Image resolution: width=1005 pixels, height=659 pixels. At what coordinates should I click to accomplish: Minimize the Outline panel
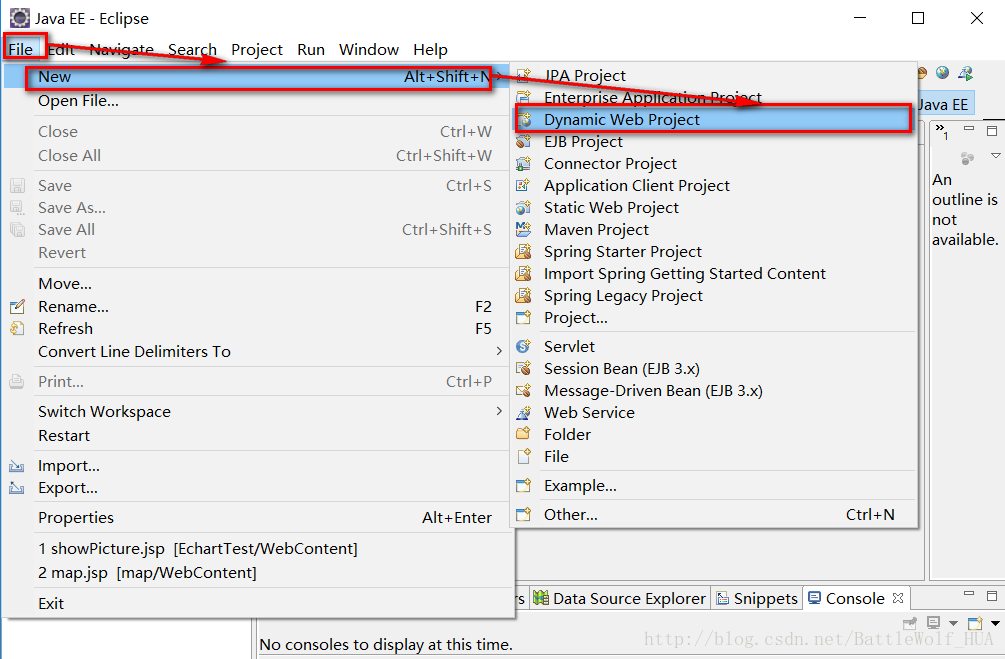point(969,129)
